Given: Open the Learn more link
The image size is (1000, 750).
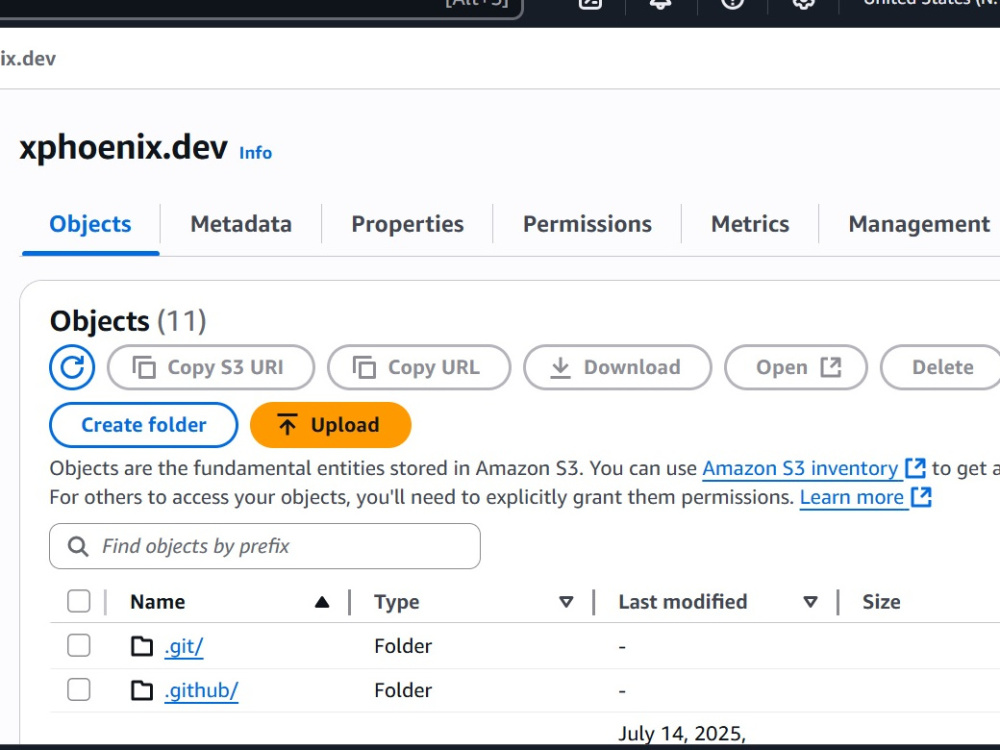Looking at the screenshot, I should coord(851,497).
